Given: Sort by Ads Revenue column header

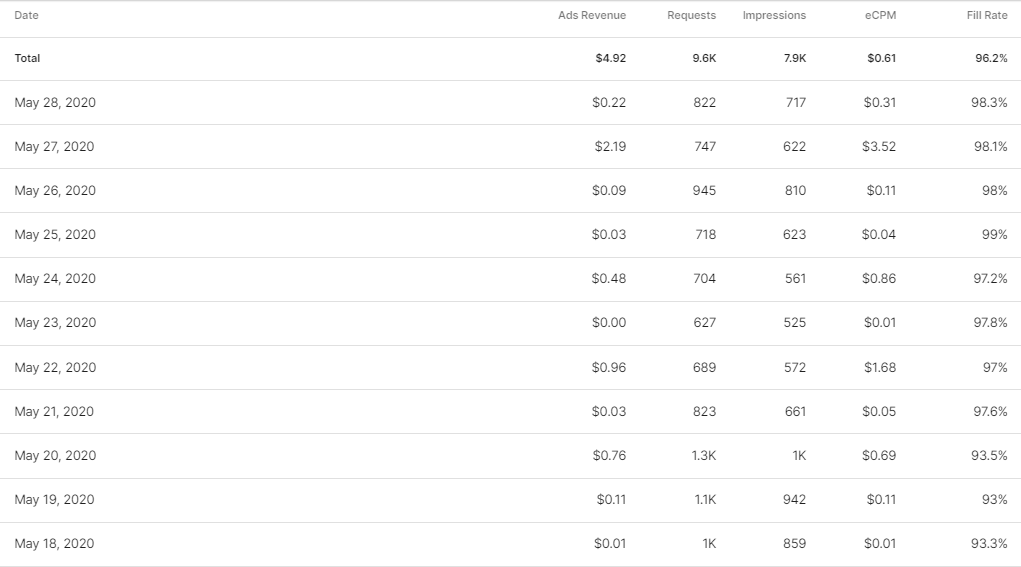Looking at the screenshot, I should point(592,16).
